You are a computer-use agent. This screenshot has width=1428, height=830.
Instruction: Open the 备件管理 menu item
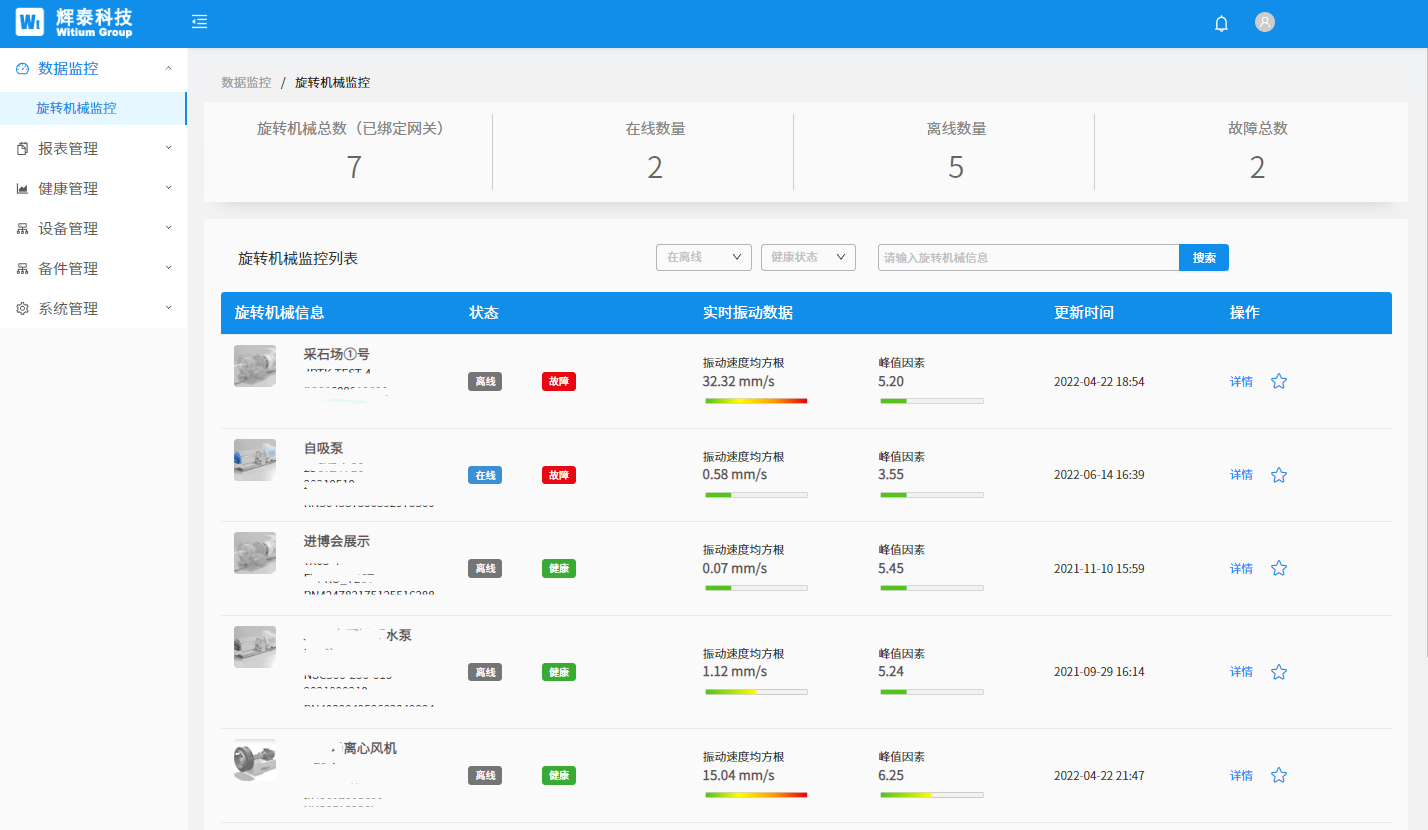93,269
